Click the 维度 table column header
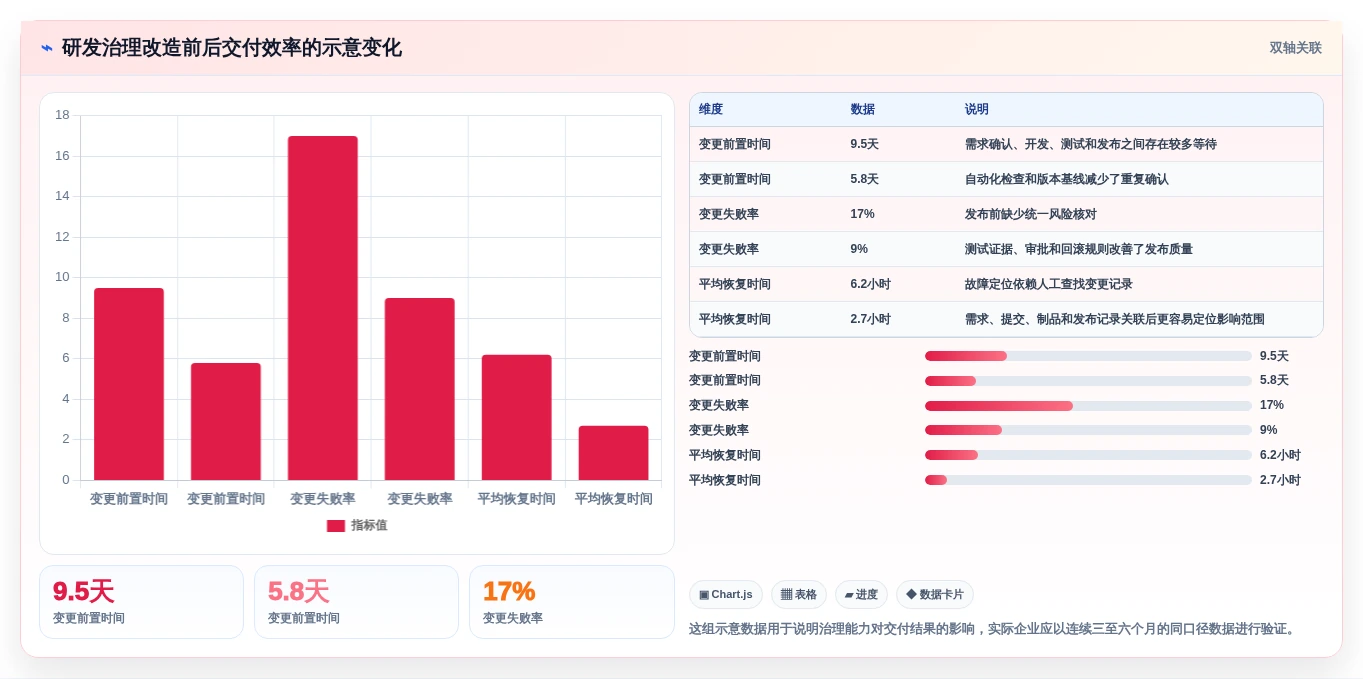This screenshot has height=679, width=1363. point(711,110)
